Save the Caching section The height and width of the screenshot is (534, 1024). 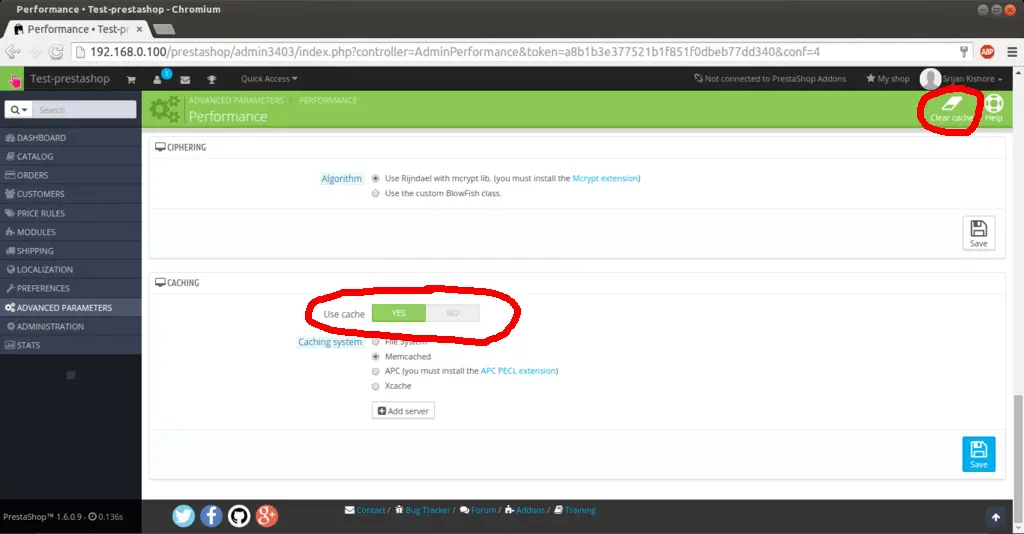978,454
